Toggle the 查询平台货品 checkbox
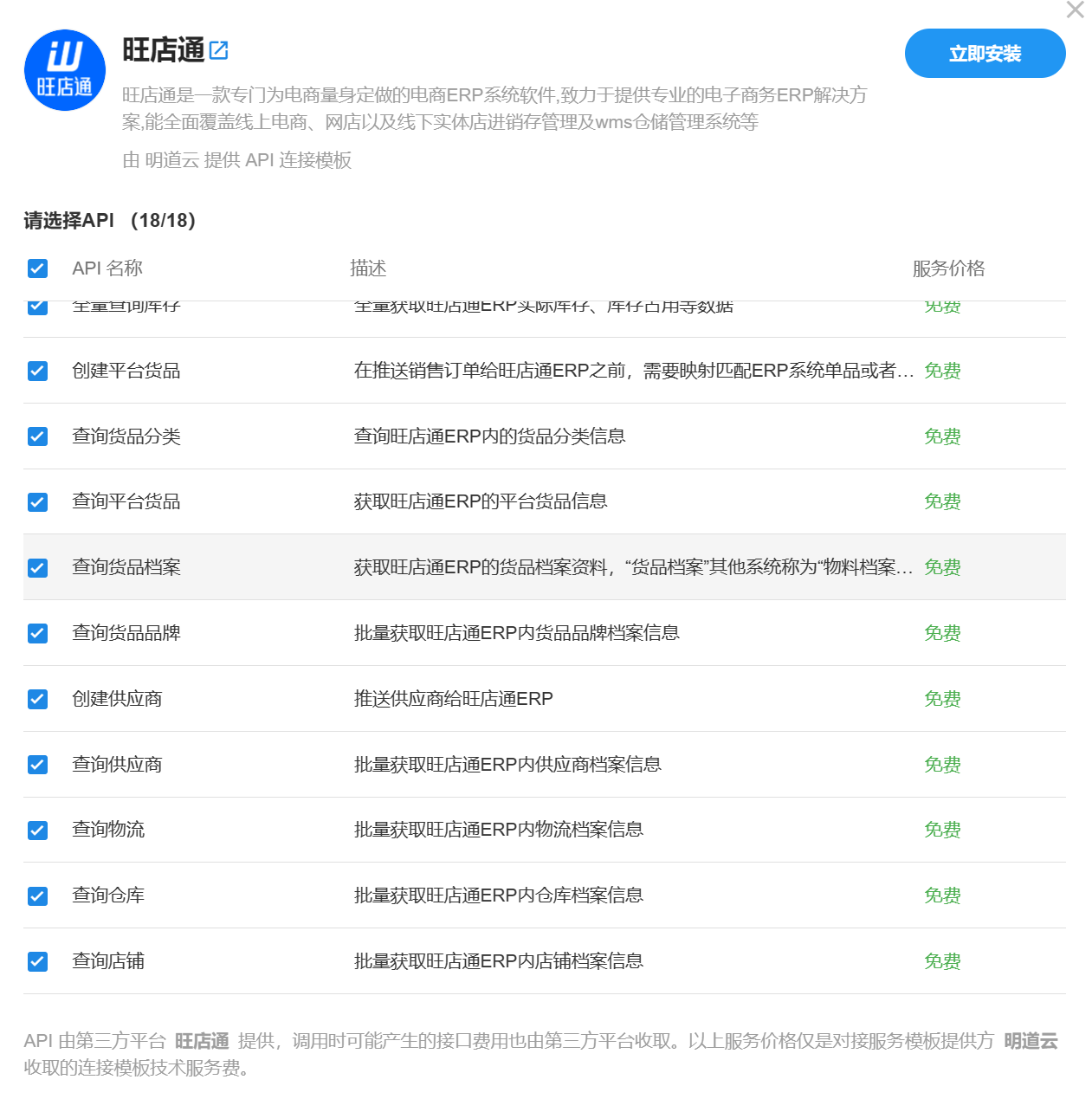Viewport: 1092px width, 1099px height. [x=37, y=501]
